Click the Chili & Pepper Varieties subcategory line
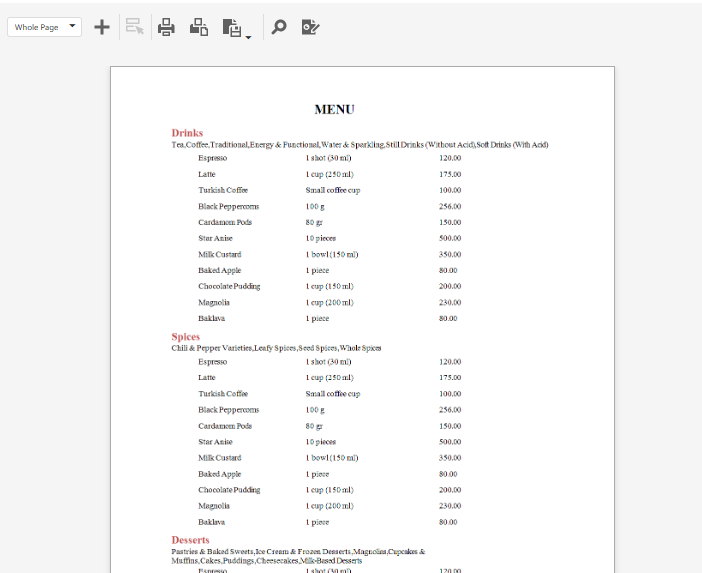The width and height of the screenshot is (702, 573). coord(276,348)
